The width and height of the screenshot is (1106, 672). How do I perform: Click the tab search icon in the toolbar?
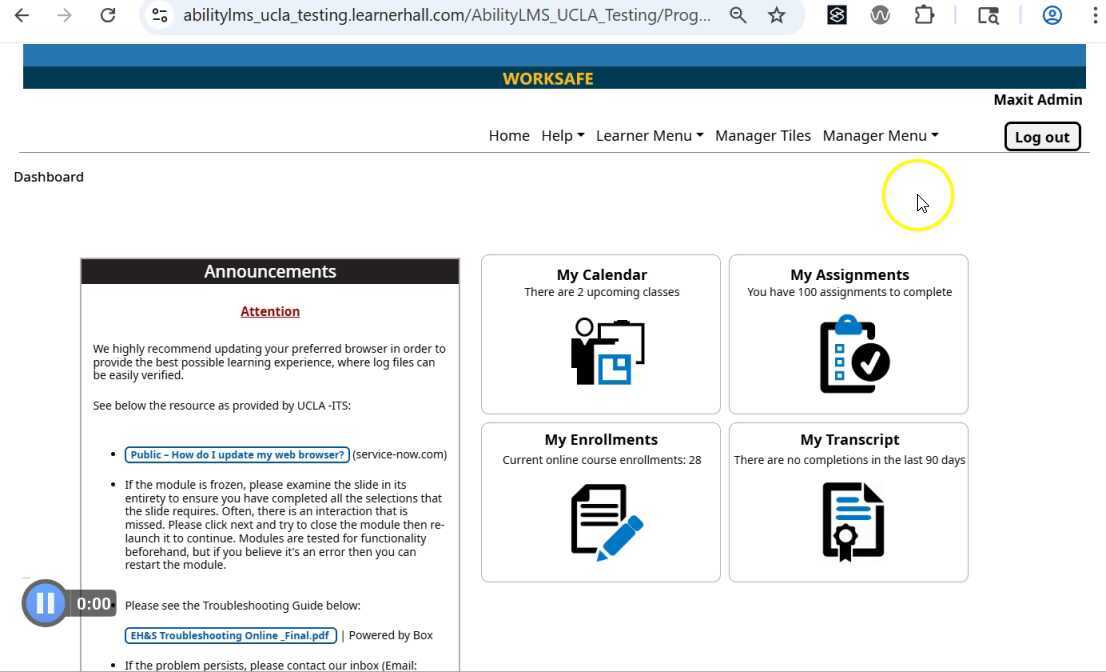(988, 15)
